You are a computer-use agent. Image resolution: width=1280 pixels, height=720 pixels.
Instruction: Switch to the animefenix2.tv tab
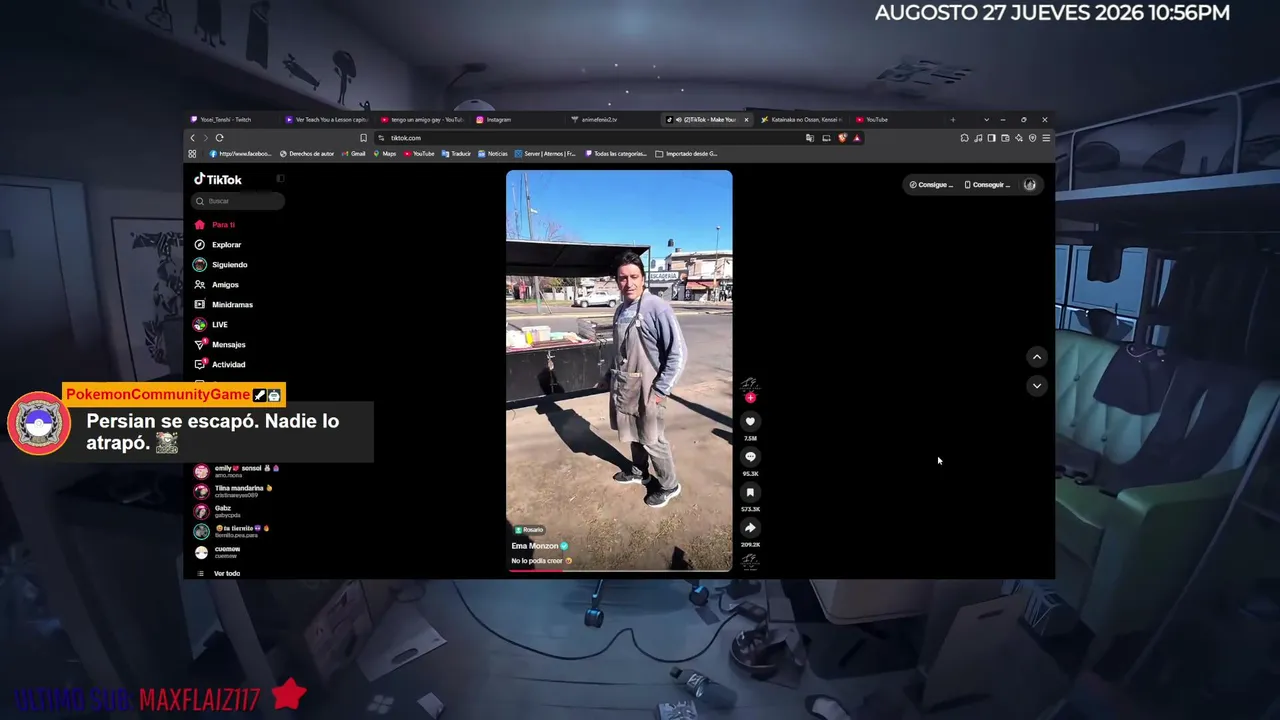[611, 120]
